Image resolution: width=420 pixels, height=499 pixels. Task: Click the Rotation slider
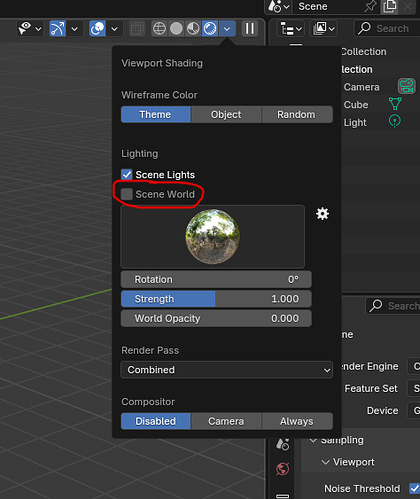(x=216, y=279)
